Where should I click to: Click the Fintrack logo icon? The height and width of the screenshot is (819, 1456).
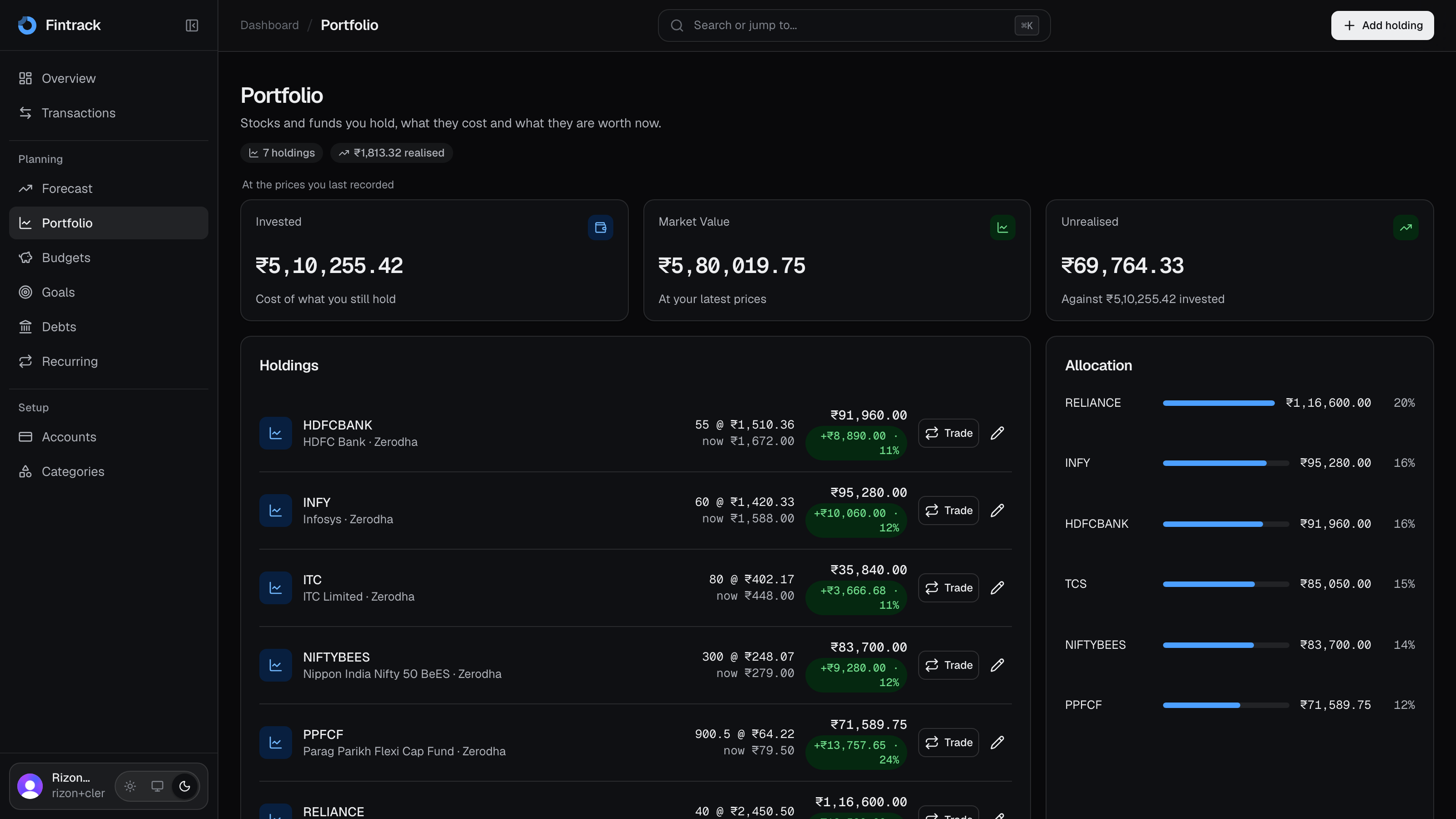point(27,25)
